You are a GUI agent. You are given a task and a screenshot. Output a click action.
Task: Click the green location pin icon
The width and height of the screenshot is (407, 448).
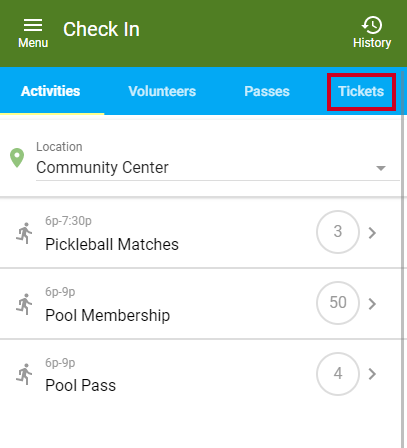pyautogui.click(x=17, y=157)
